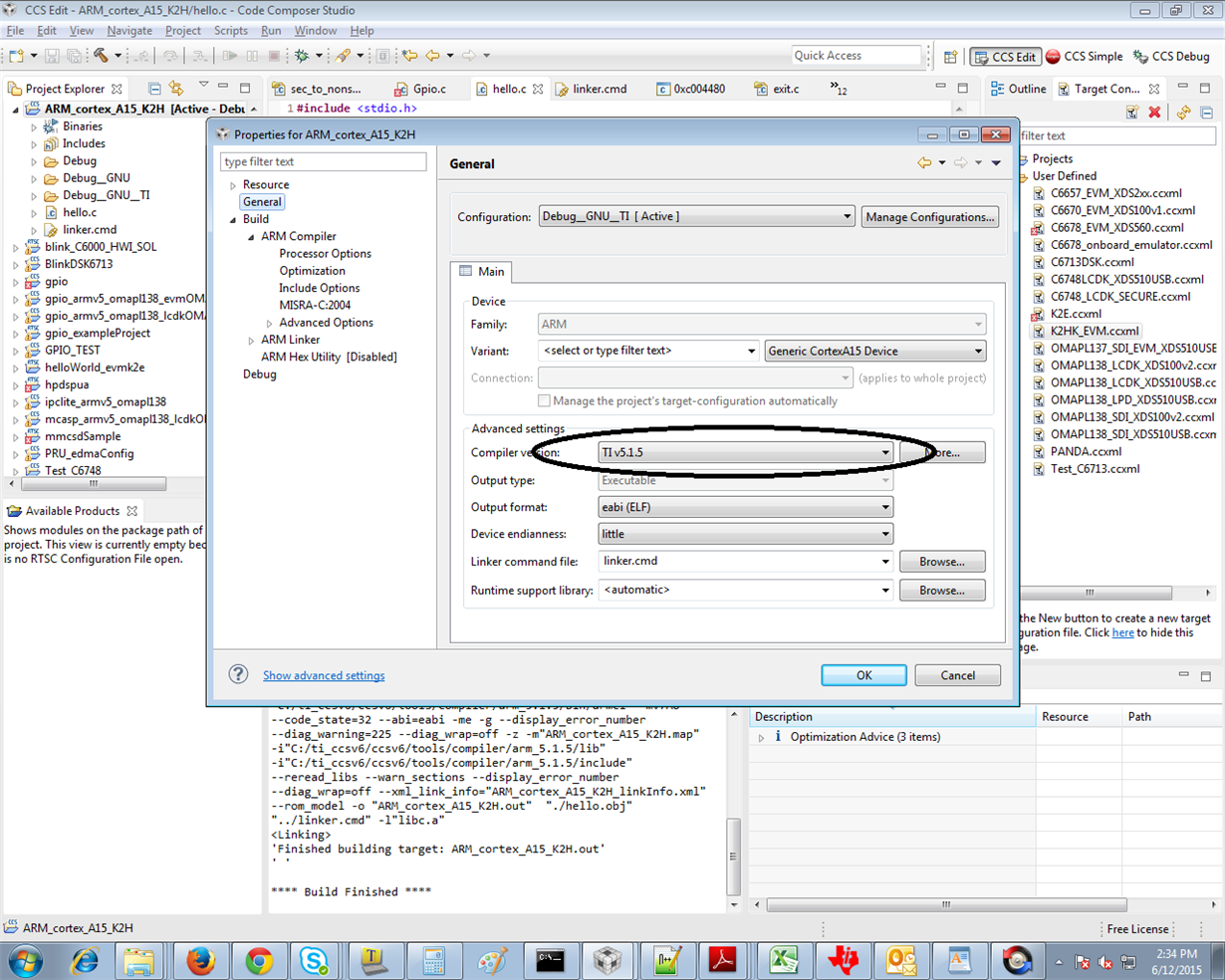Select the Main tab in Properties
The image size is (1225, 980).
point(482,271)
